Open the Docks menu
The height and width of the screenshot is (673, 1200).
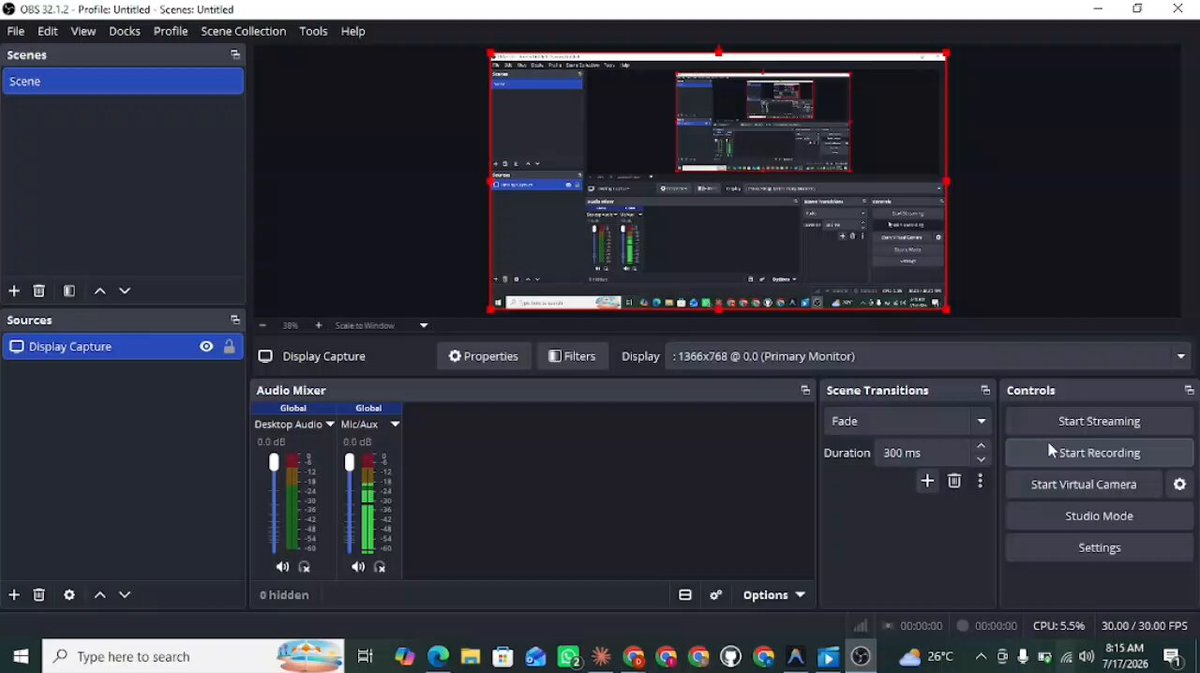coord(124,31)
